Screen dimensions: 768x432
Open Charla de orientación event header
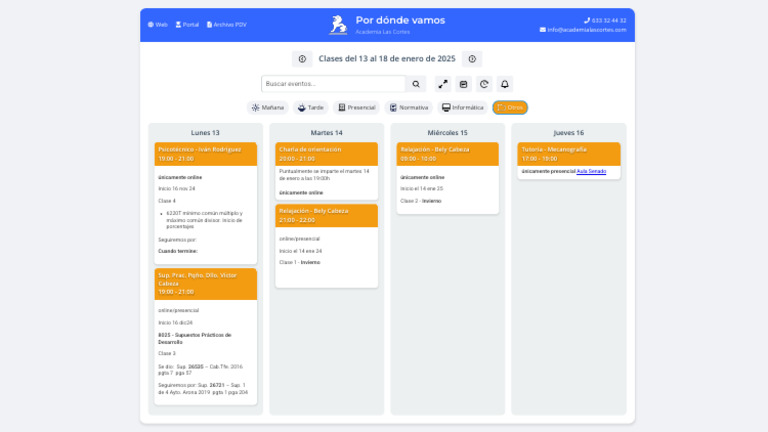pyautogui.click(x=327, y=154)
